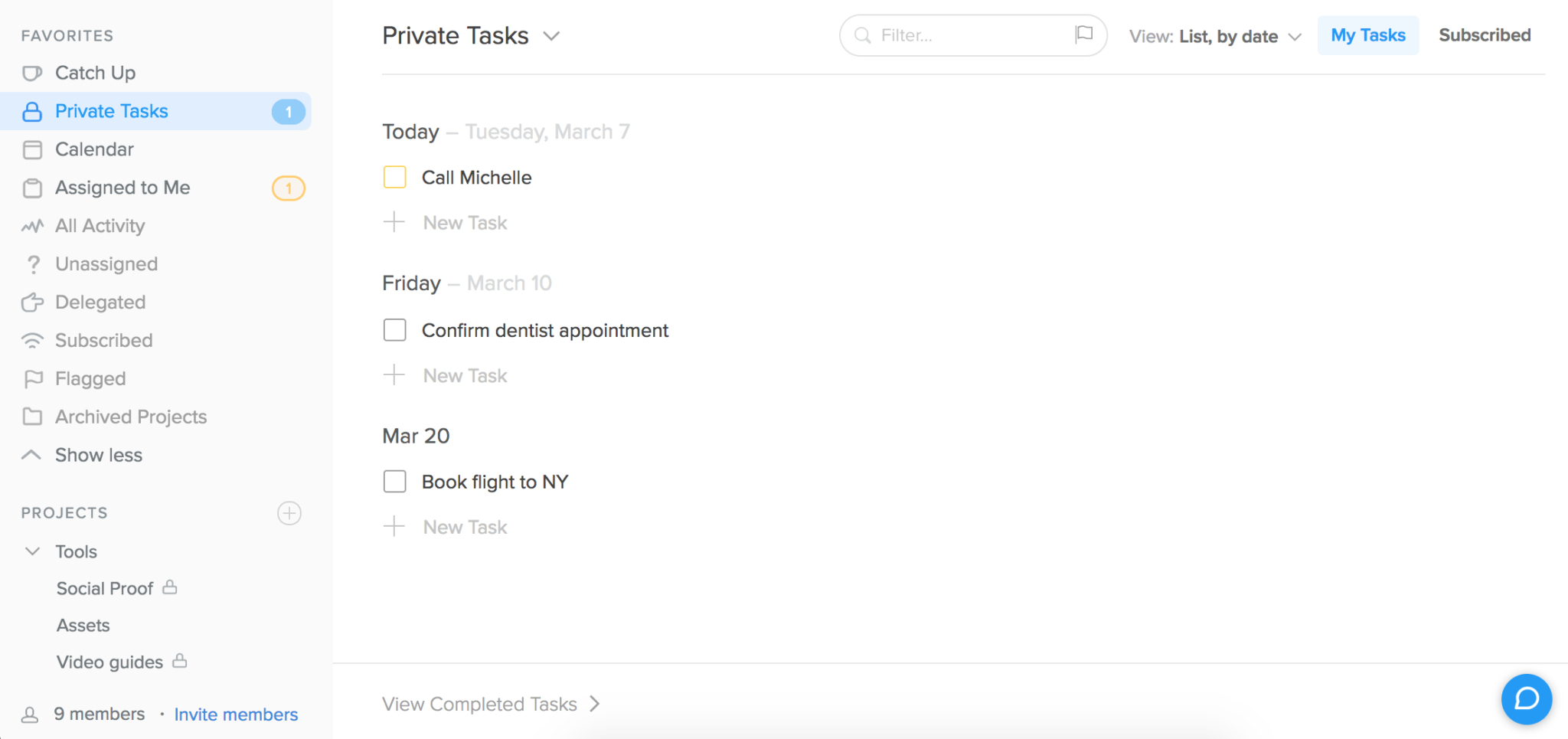
Task: Click the Invite members link
Action: point(236,714)
